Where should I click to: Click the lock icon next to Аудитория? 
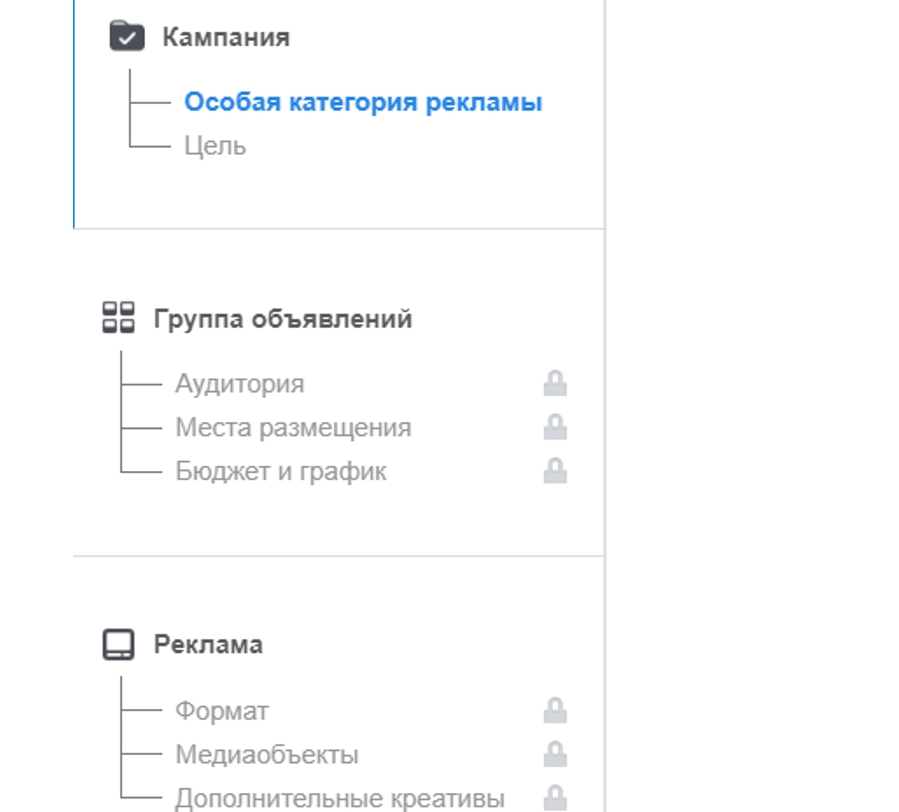click(x=555, y=383)
